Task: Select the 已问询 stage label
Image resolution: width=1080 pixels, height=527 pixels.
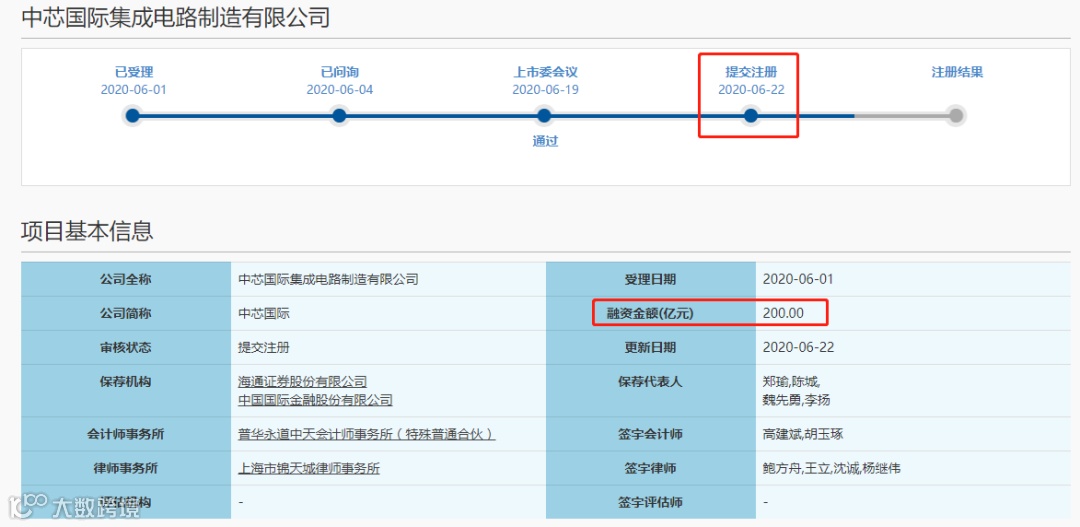Action: [340, 72]
